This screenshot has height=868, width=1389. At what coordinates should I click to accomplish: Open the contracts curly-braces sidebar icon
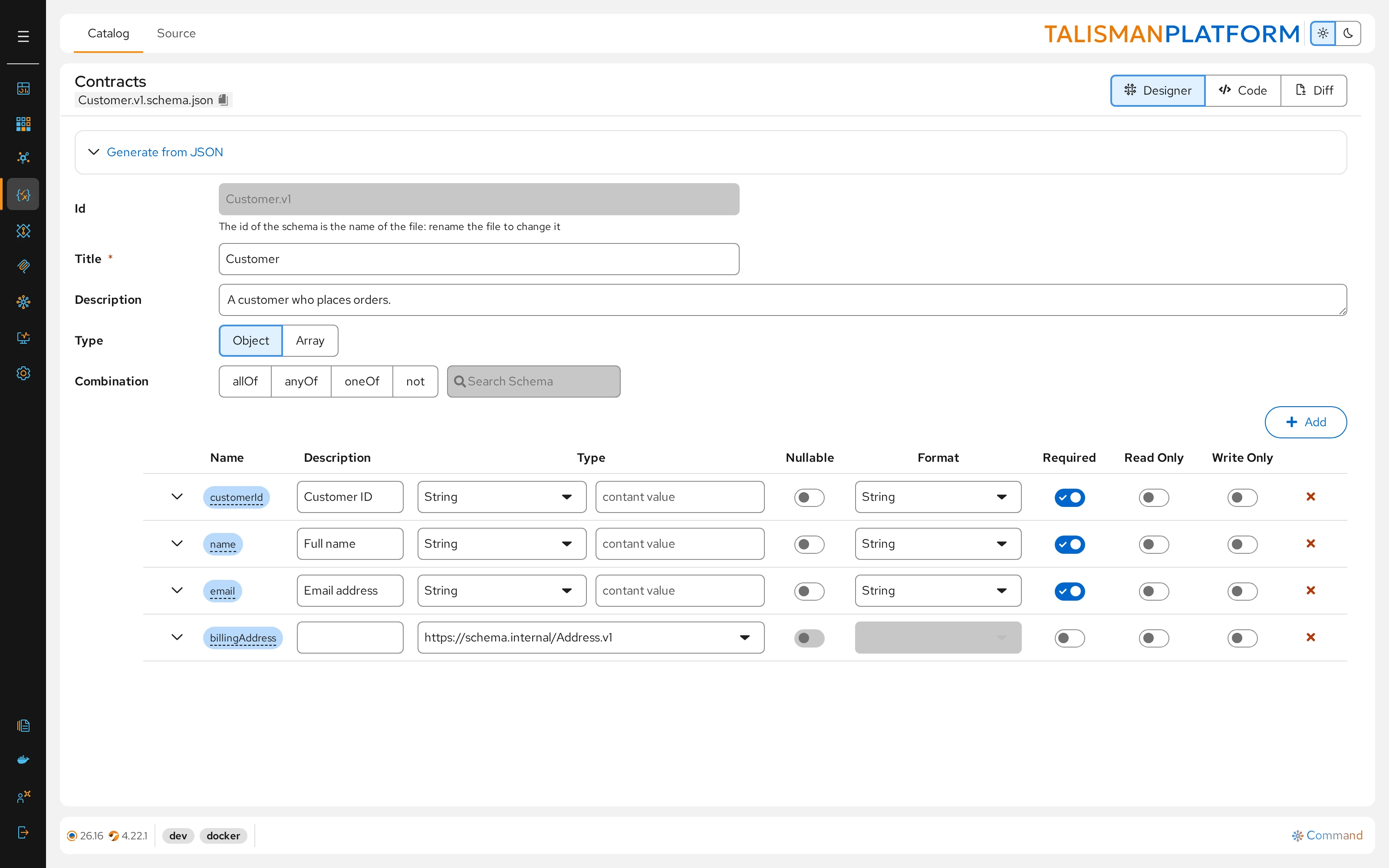coord(23,194)
